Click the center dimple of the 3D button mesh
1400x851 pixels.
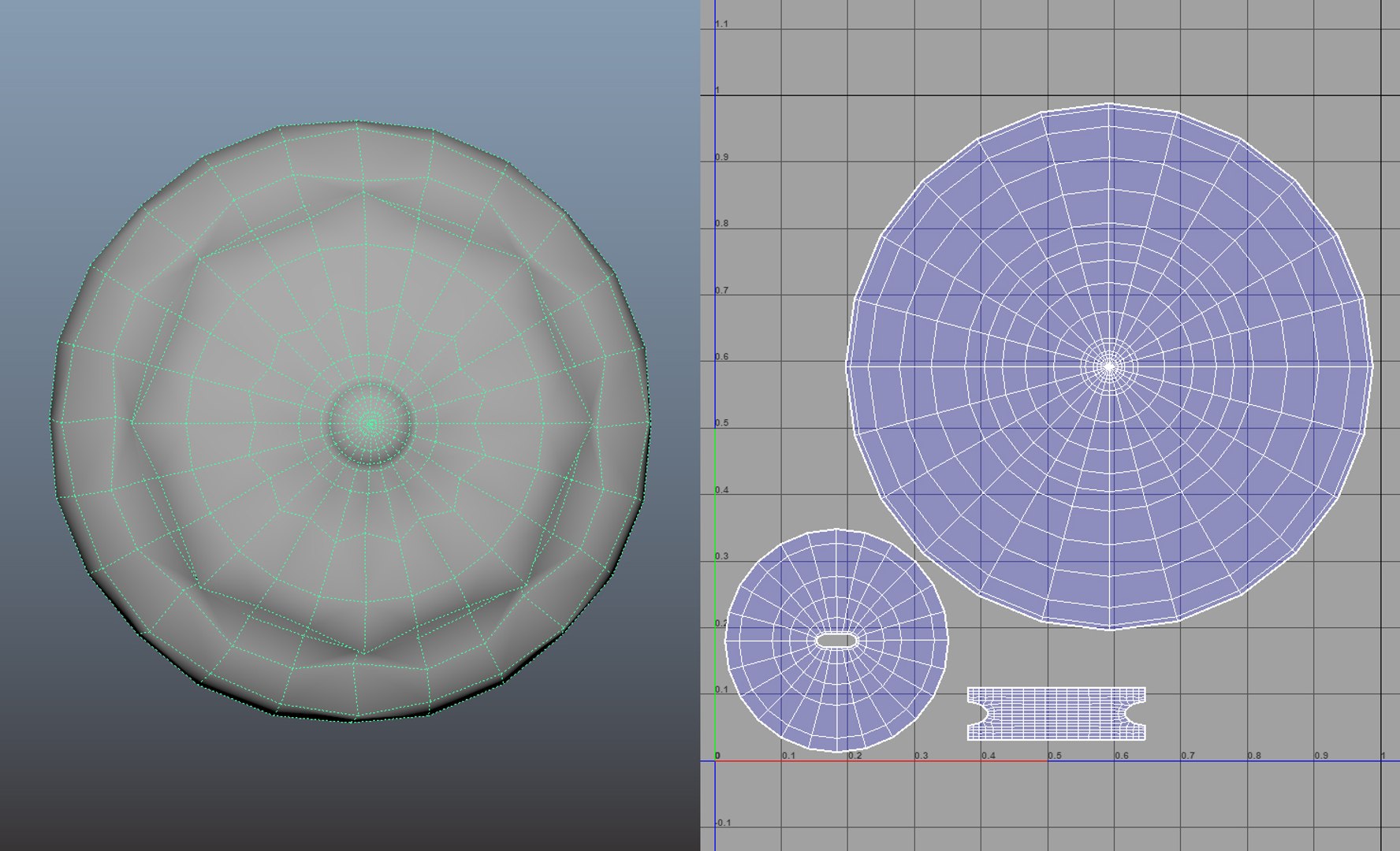pos(371,424)
